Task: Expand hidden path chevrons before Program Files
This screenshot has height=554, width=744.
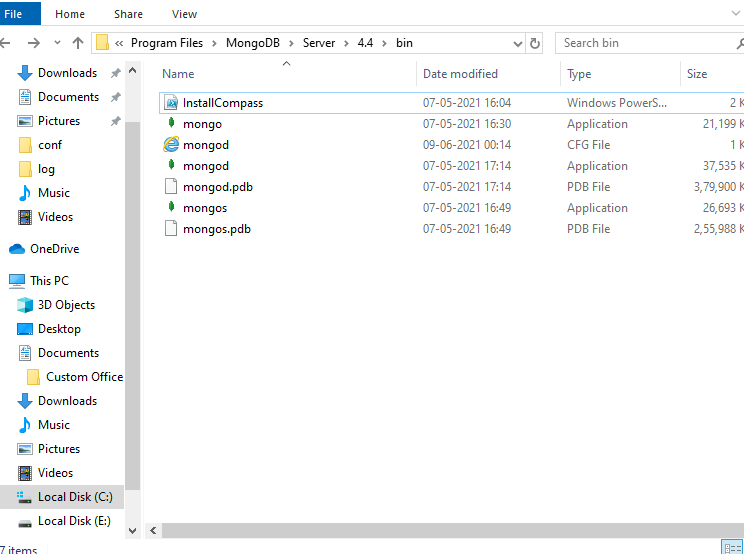Action: (x=120, y=43)
